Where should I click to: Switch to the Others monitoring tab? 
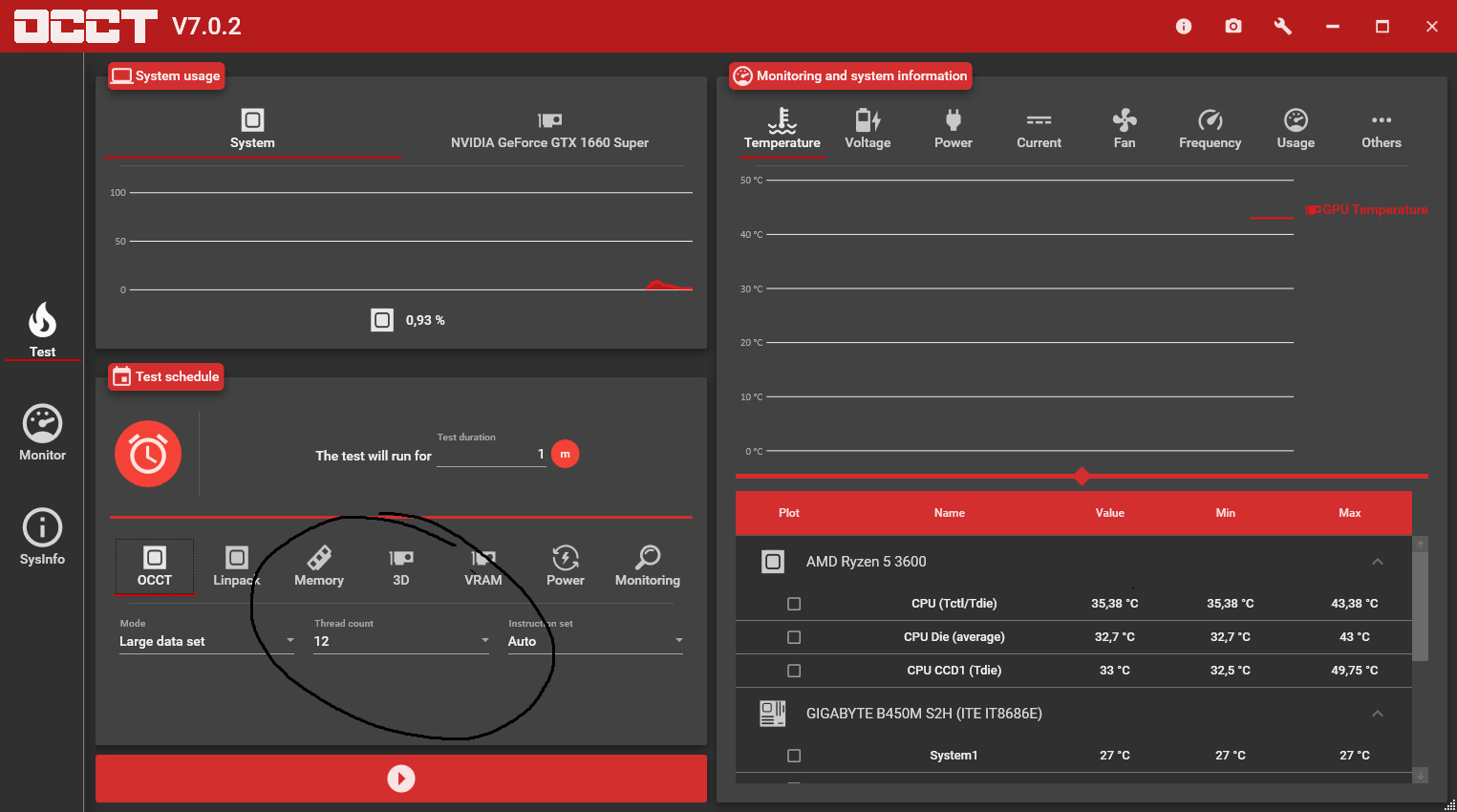click(x=1382, y=130)
